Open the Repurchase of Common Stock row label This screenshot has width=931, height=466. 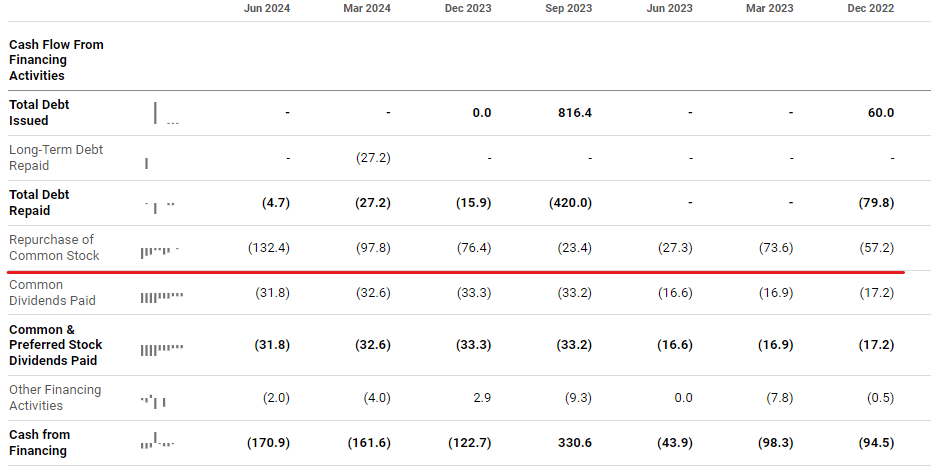(54, 247)
